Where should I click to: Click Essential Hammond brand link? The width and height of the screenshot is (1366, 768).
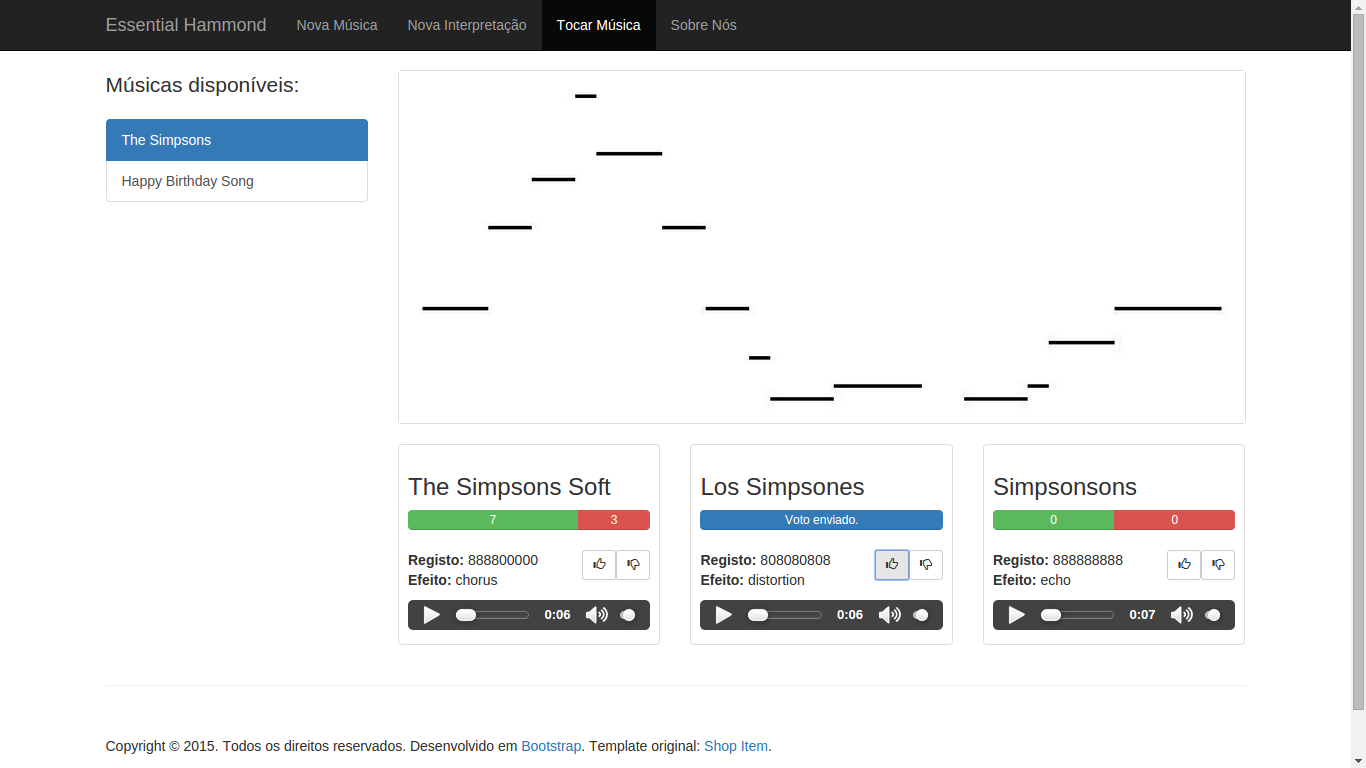pyautogui.click(x=186, y=25)
